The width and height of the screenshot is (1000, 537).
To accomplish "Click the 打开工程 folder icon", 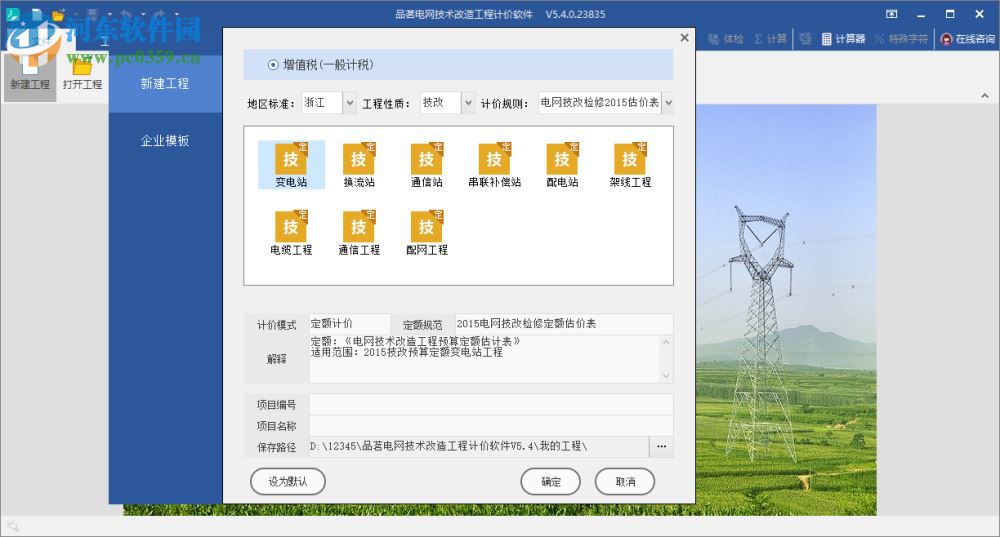I will click(x=82, y=73).
